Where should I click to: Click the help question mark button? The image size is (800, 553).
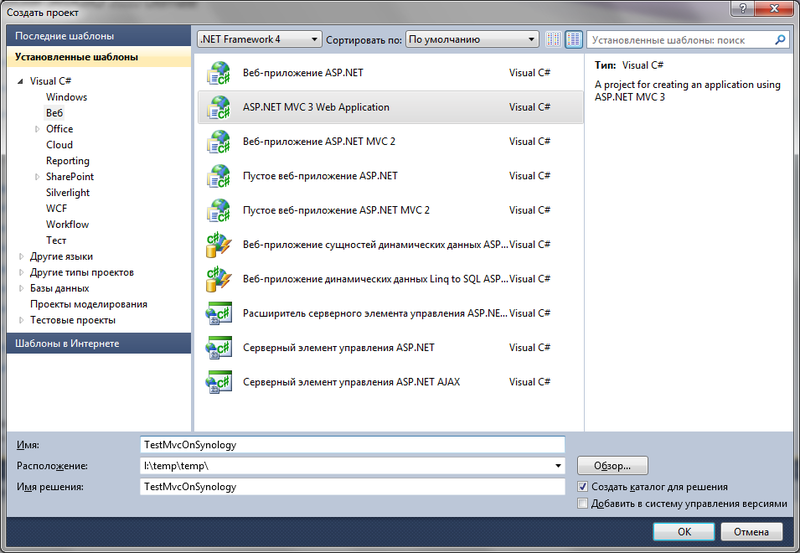(x=743, y=8)
